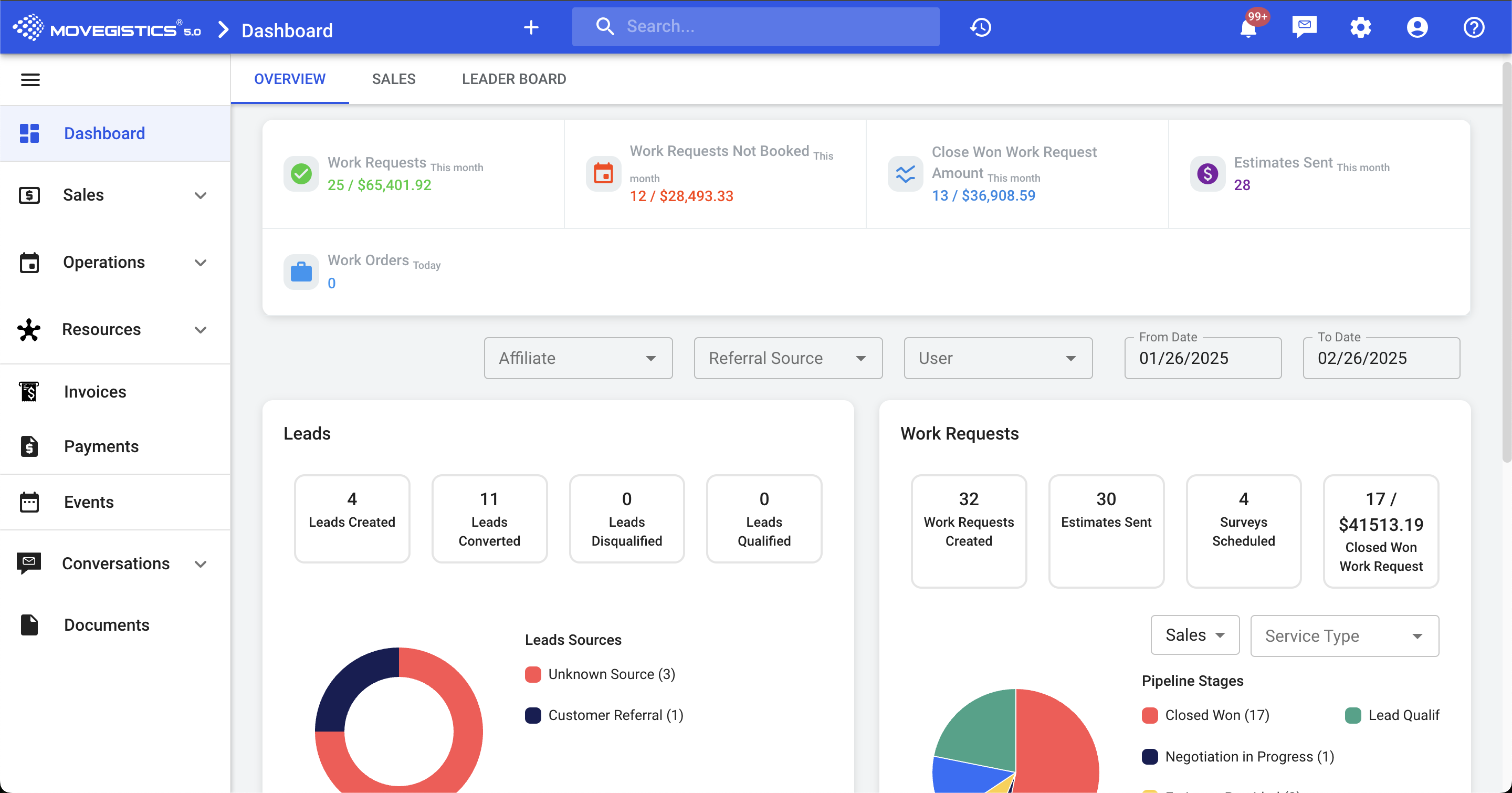The width and height of the screenshot is (1512, 793).
Task: Open Invoices from the sidebar
Action: coord(95,391)
